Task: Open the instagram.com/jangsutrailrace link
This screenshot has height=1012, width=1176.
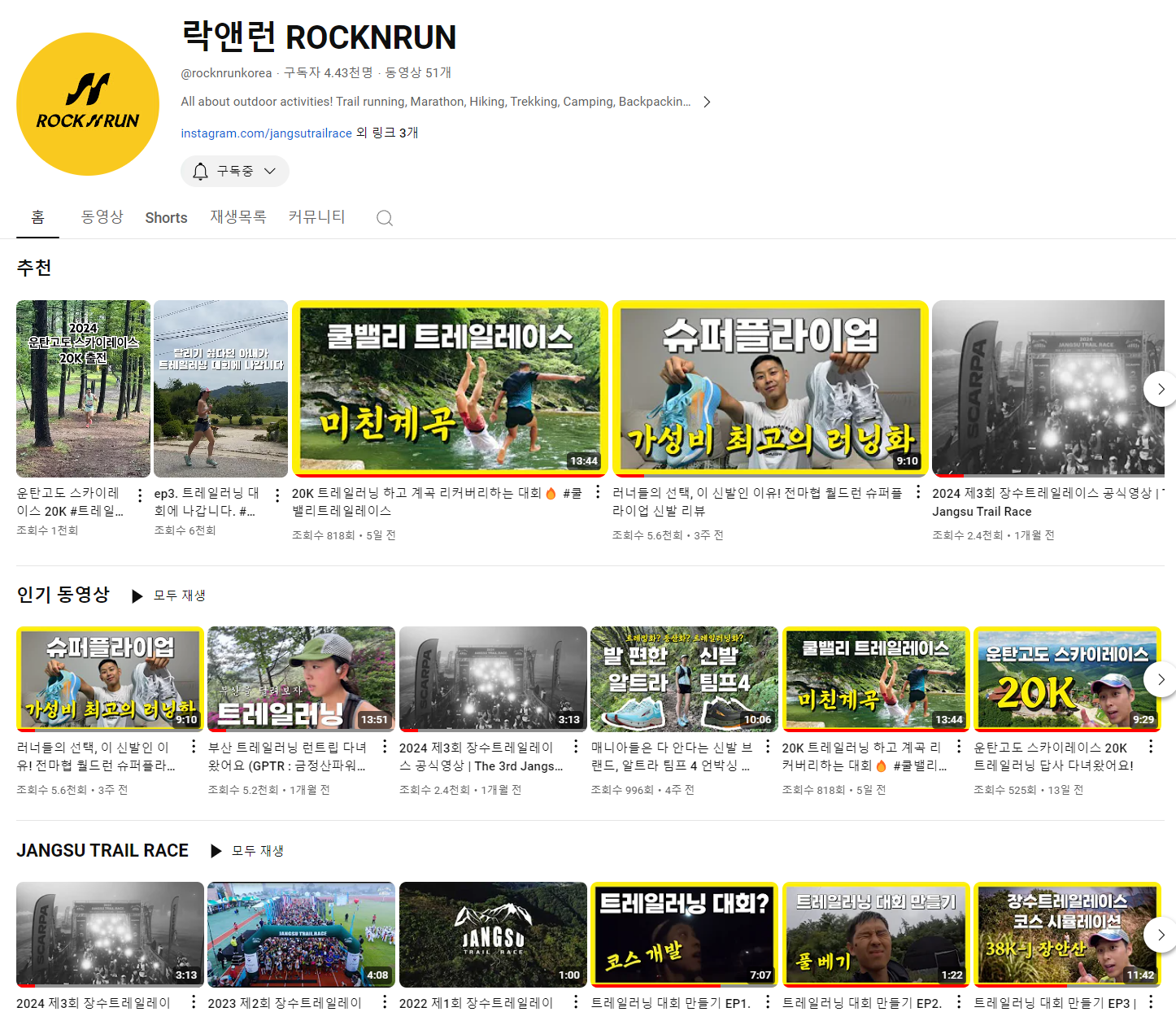Action: click(265, 133)
